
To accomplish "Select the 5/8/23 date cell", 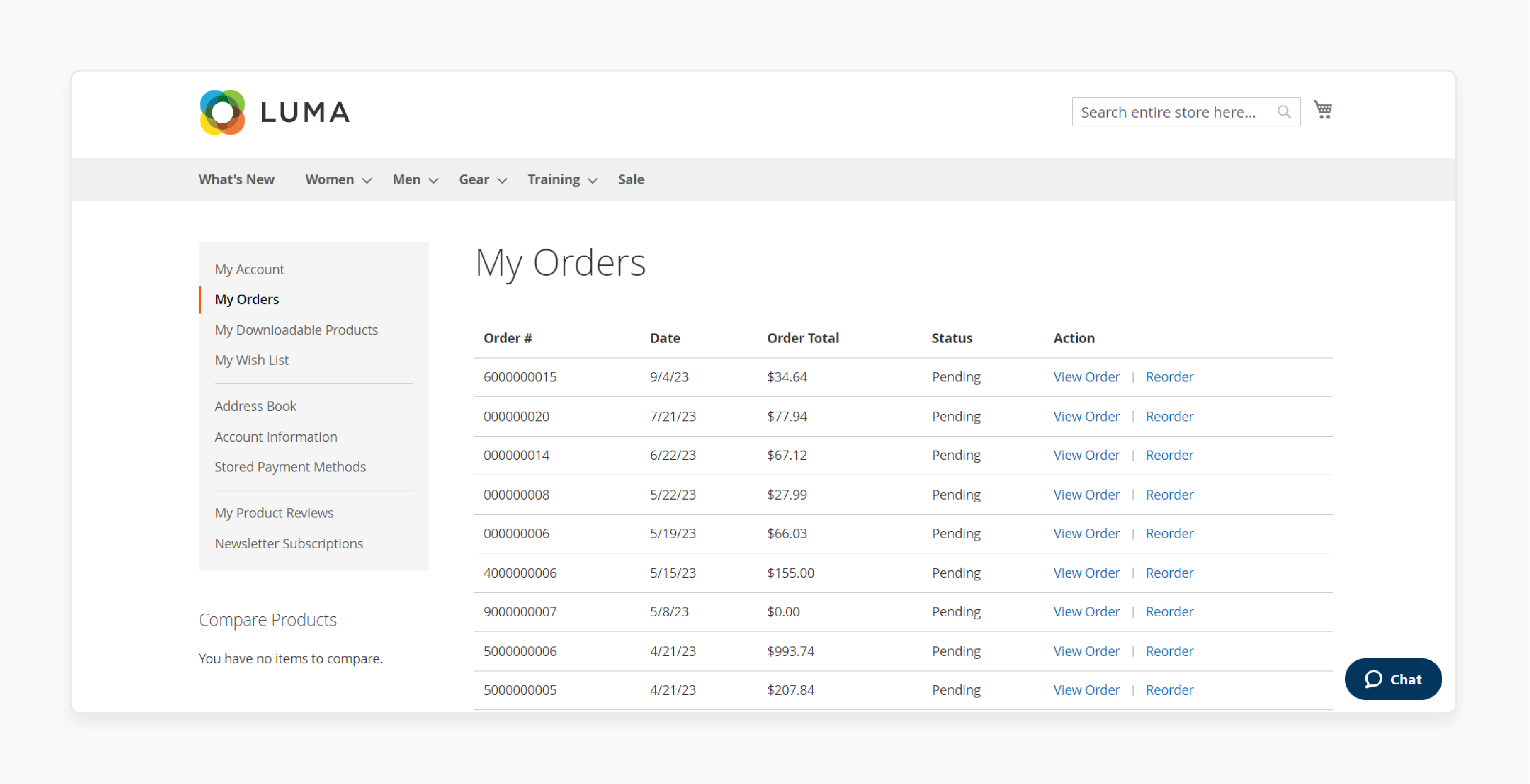I will 670,612.
